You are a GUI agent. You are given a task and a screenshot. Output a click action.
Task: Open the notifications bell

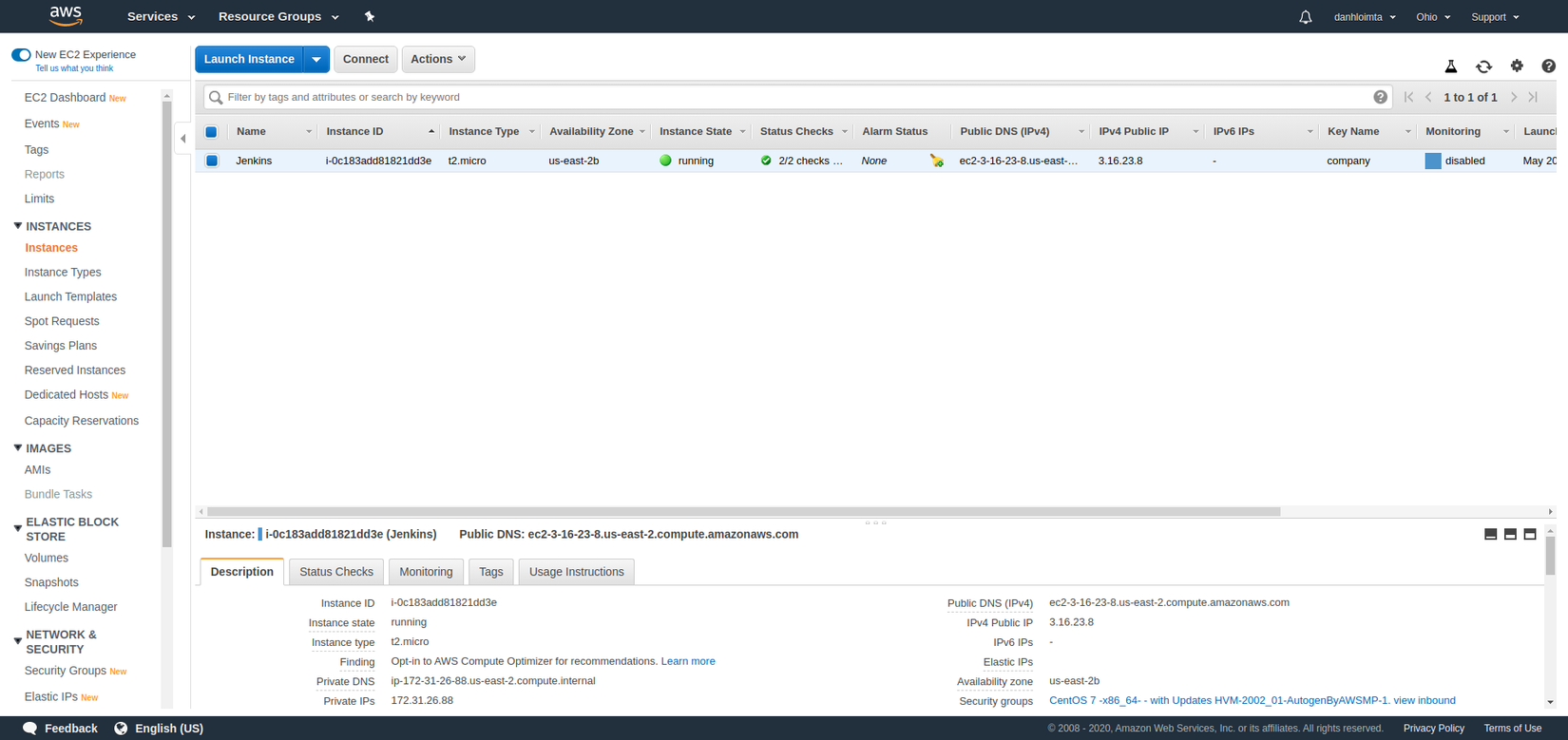point(1306,17)
